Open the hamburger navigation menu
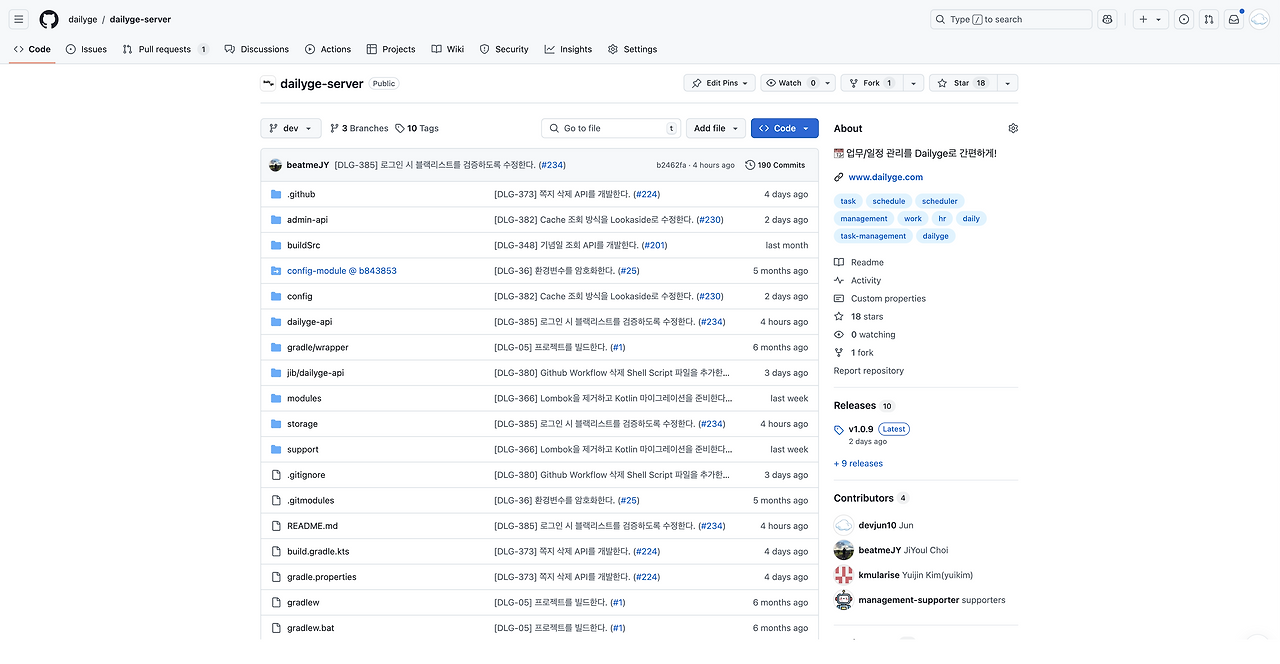The image size is (1280, 664). point(19,19)
